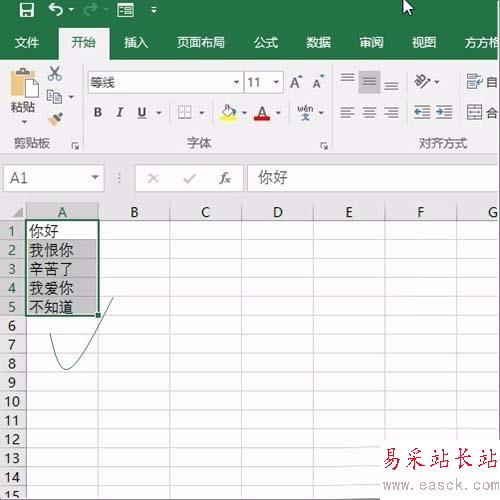
Task: Click the Save icon in quick access toolbar
Action: [x=27, y=10]
